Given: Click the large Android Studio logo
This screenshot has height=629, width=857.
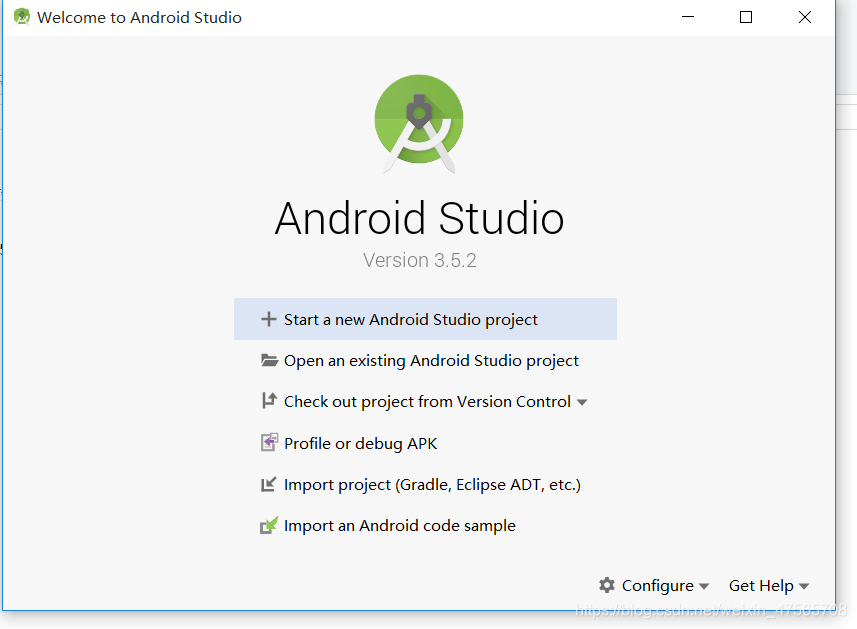Looking at the screenshot, I should [419, 124].
